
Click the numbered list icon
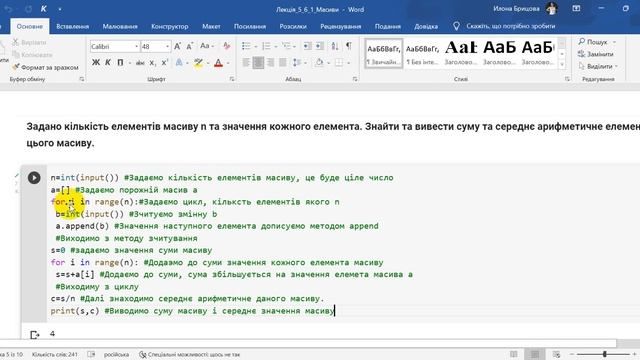266,46
